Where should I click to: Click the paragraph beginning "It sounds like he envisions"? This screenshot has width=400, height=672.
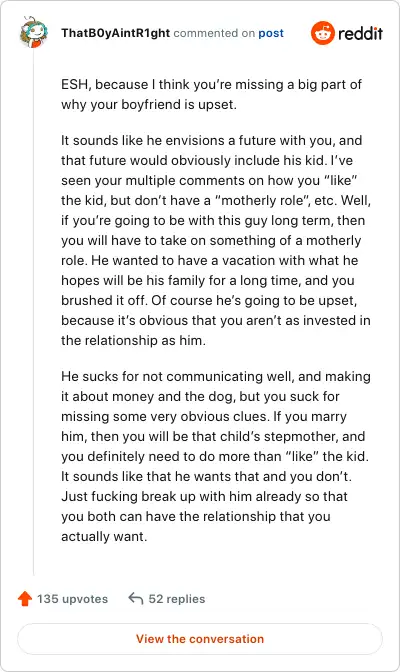pyautogui.click(x=216, y=240)
